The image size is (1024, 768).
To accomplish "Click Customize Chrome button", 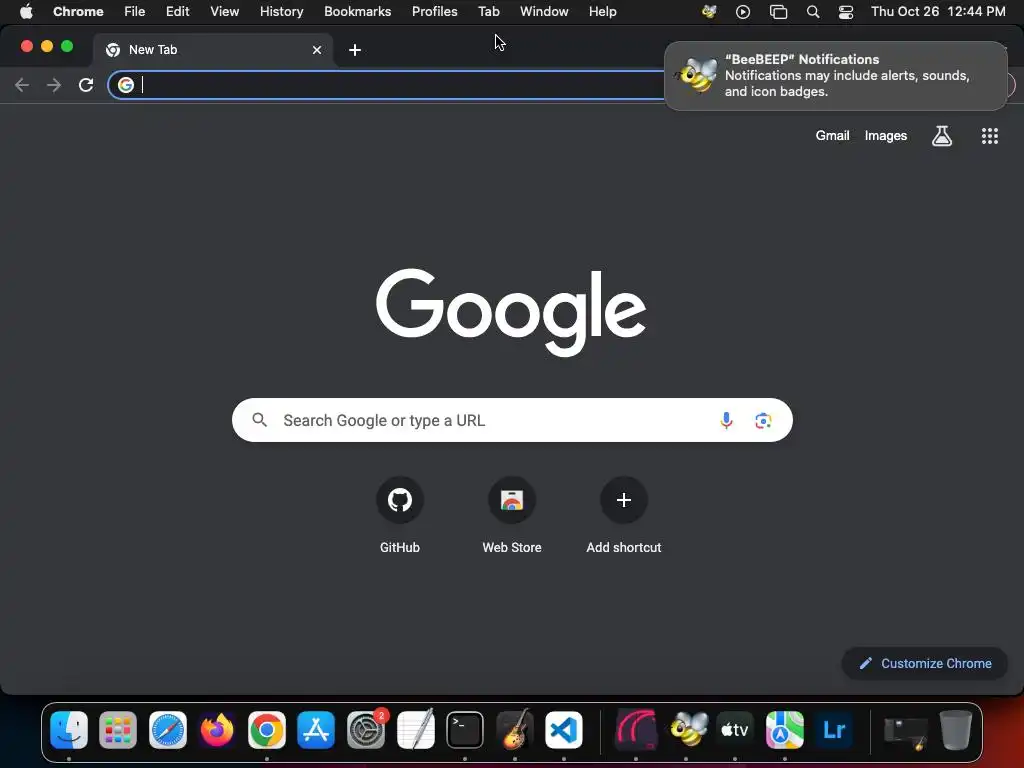I will click(x=925, y=664).
